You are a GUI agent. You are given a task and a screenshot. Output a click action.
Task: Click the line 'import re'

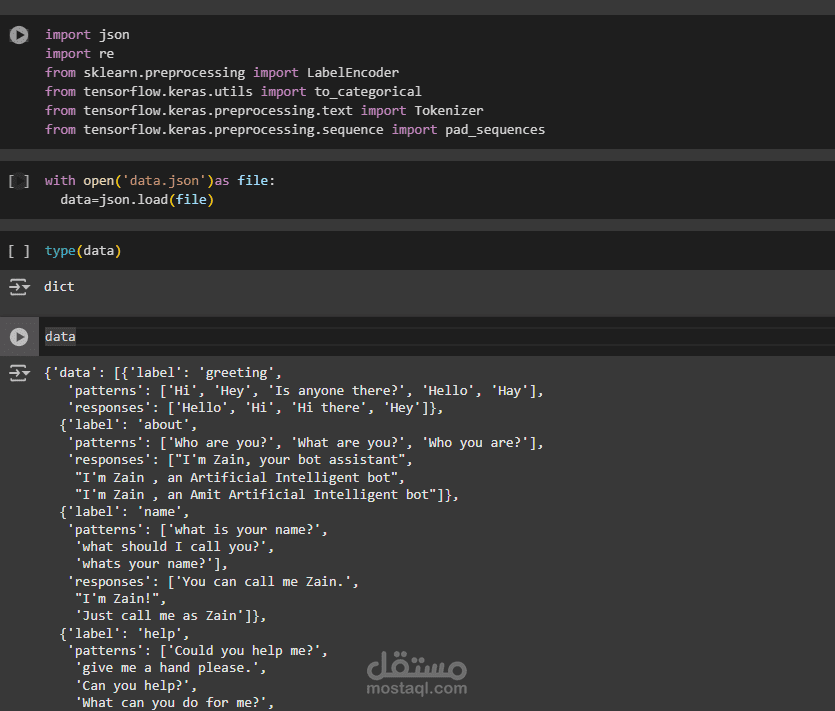[x=79, y=54]
